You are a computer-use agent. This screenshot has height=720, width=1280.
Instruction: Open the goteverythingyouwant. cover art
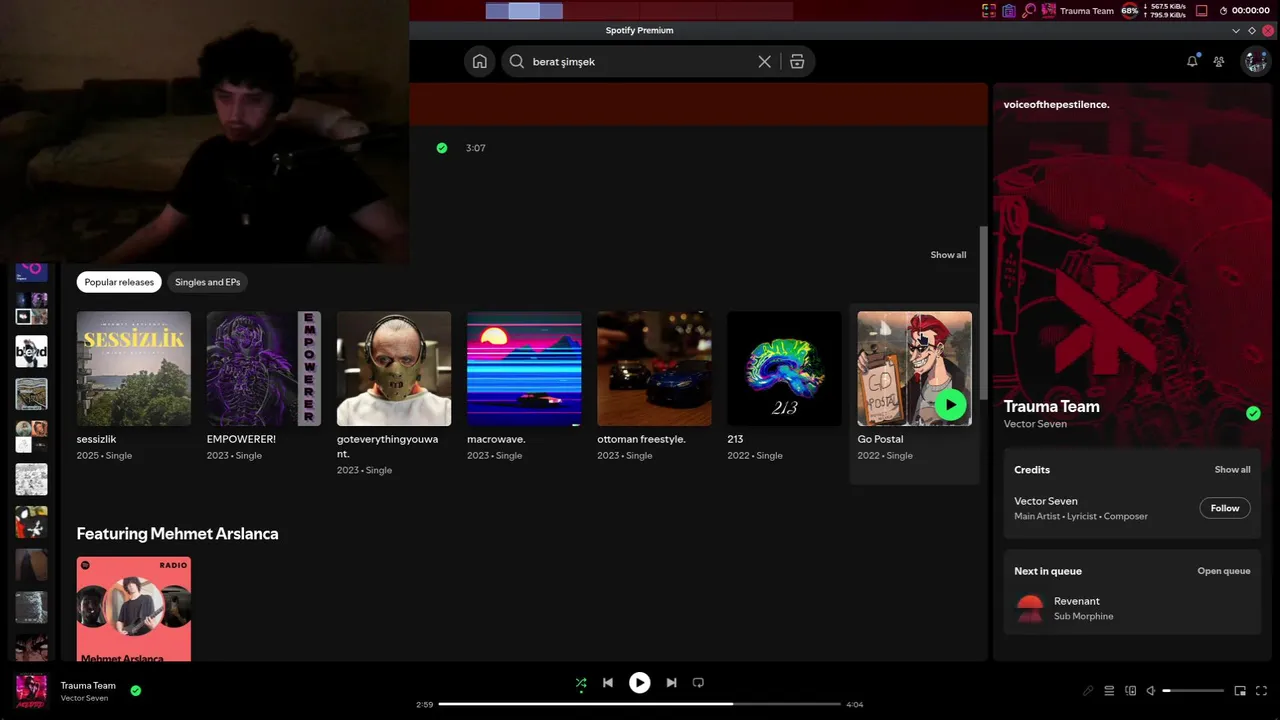click(394, 369)
